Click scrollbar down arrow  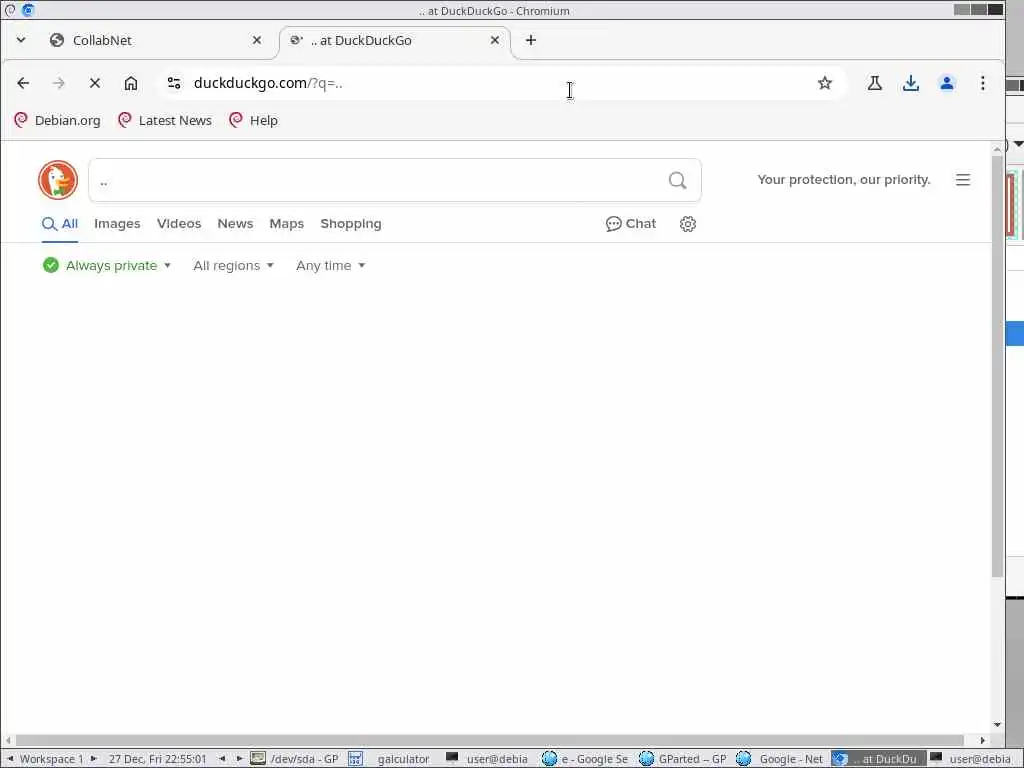[997, 724]
